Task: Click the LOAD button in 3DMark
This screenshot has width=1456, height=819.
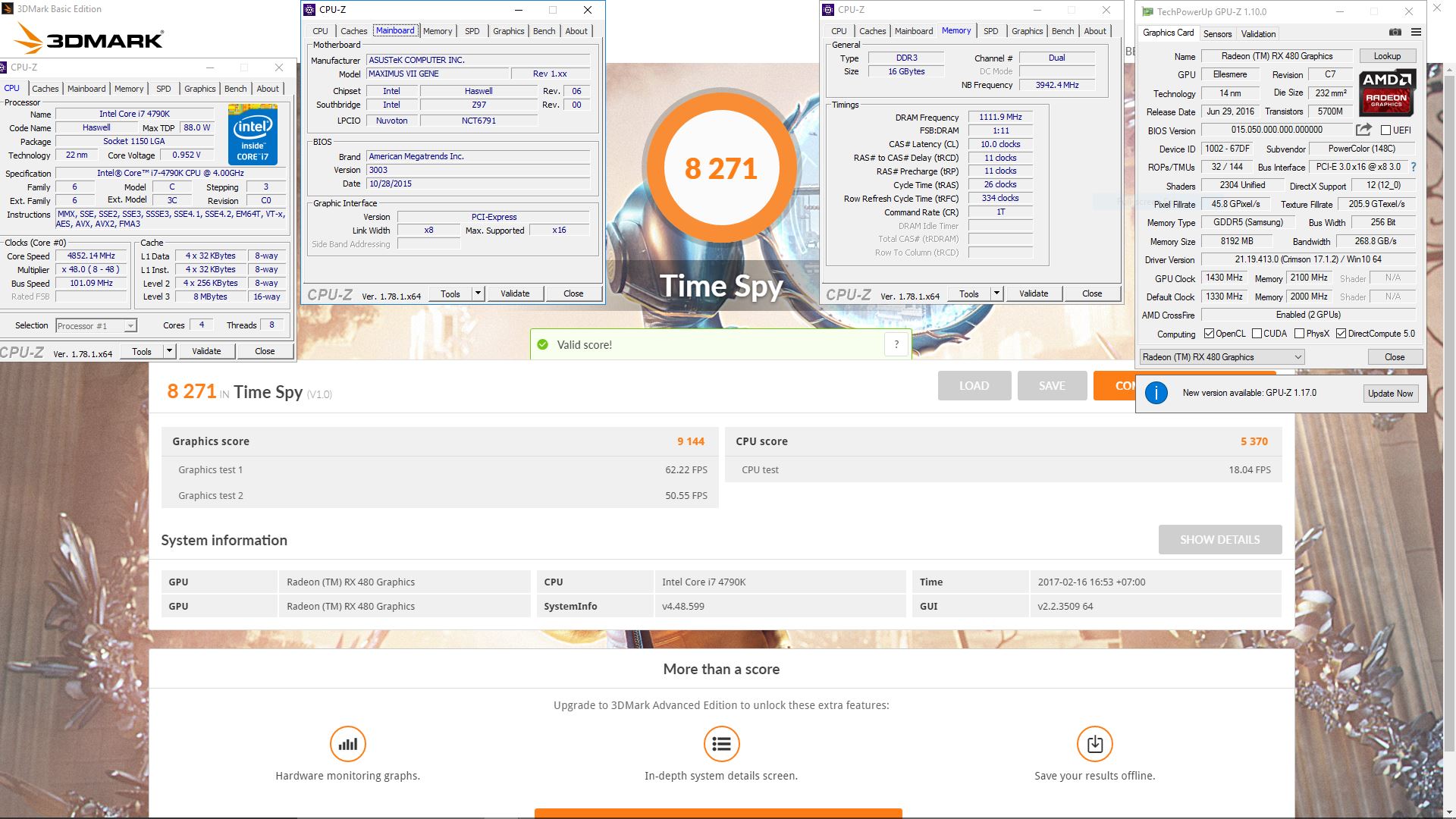Action: [974, 385]
